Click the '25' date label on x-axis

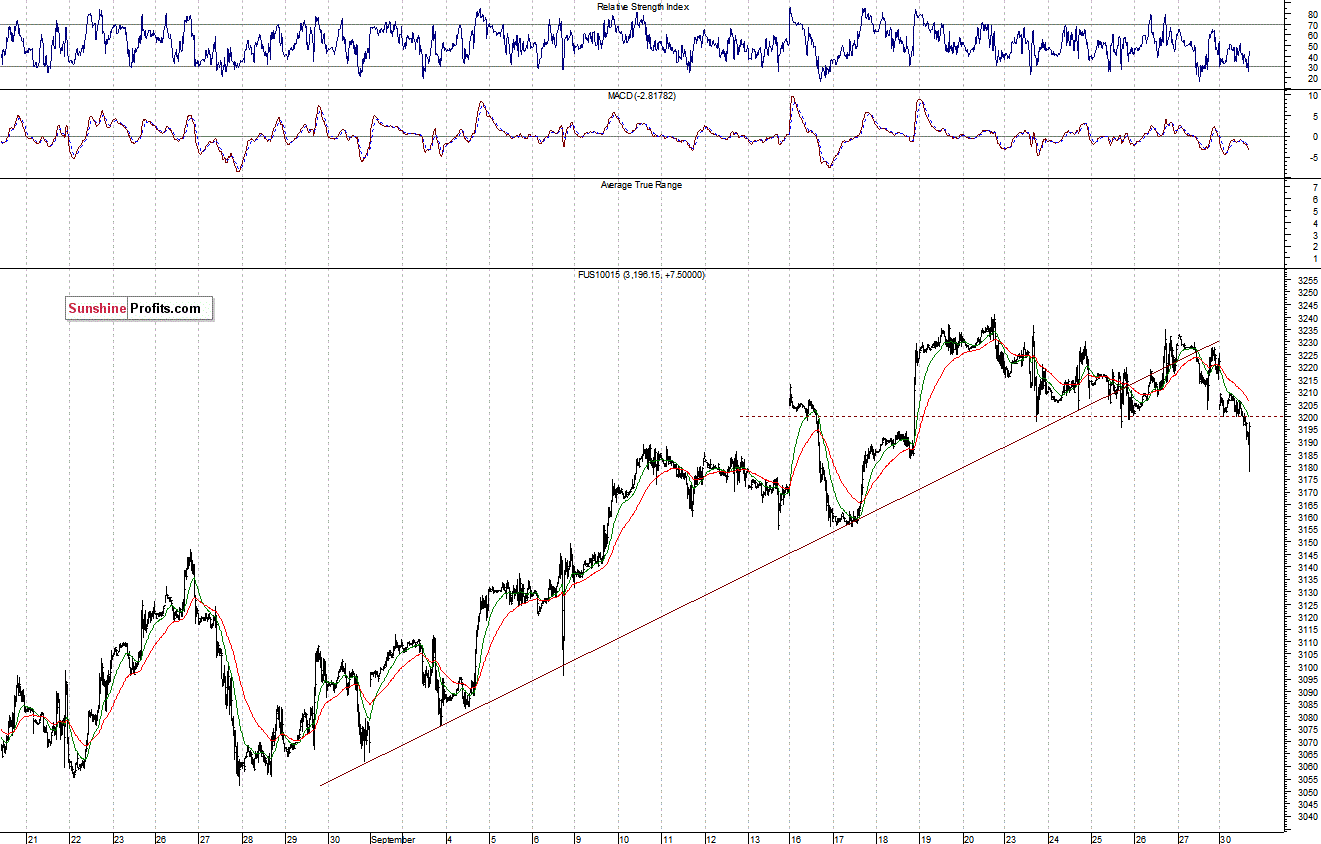click(x=1097, y=839)
